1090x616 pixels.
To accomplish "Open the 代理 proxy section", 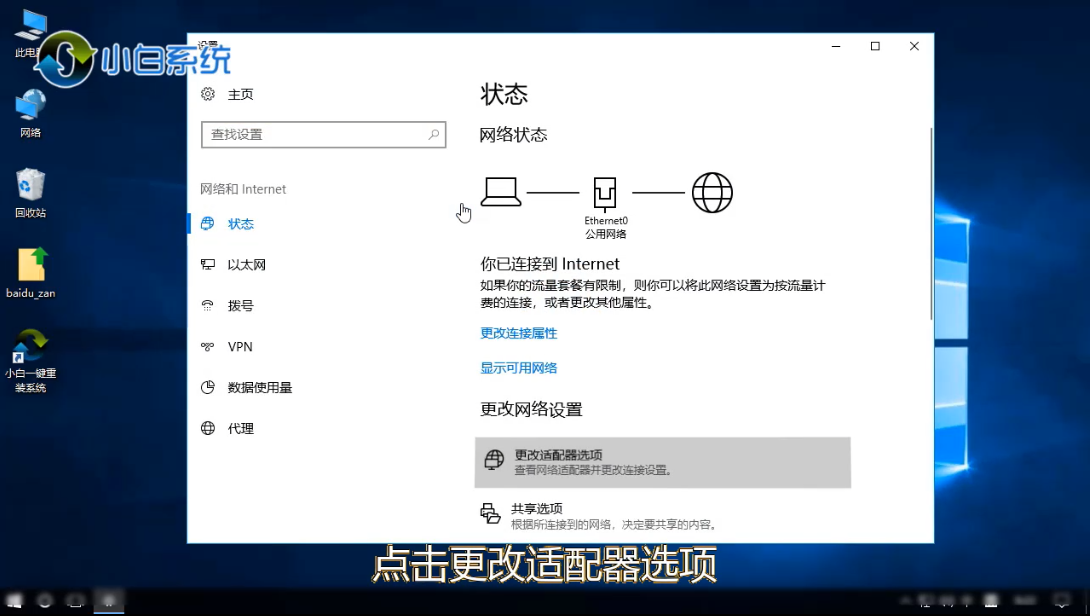I will pos(241,429).
